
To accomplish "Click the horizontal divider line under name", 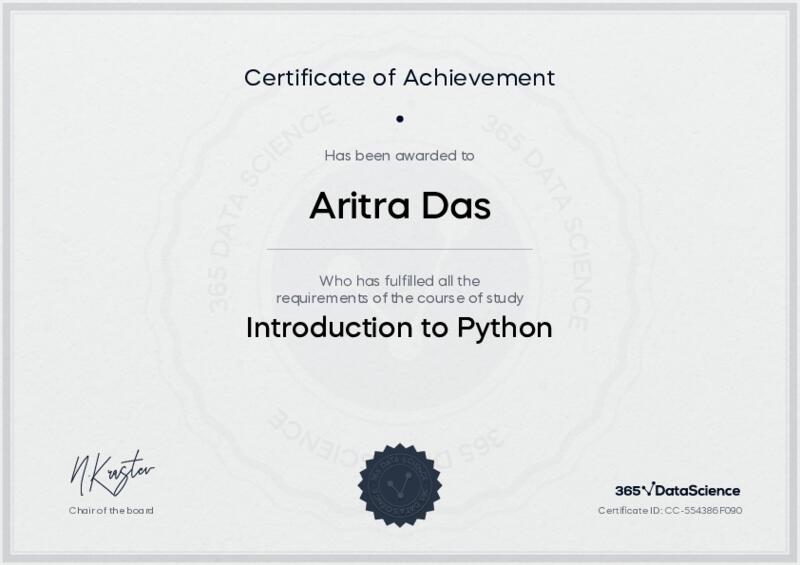I will pyautogui.click(x=400, y=249).
